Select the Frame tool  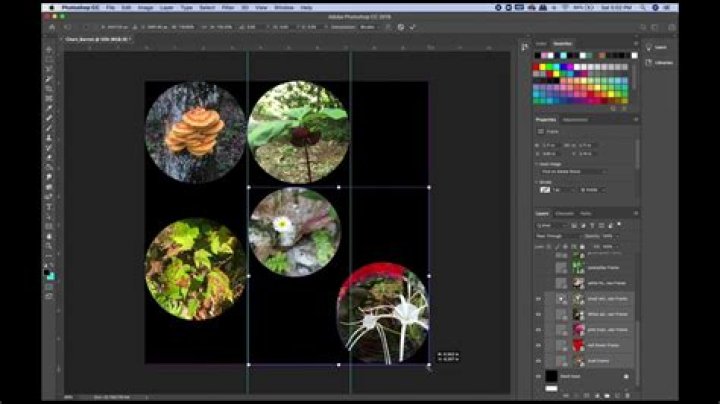(x=49, y=98)
